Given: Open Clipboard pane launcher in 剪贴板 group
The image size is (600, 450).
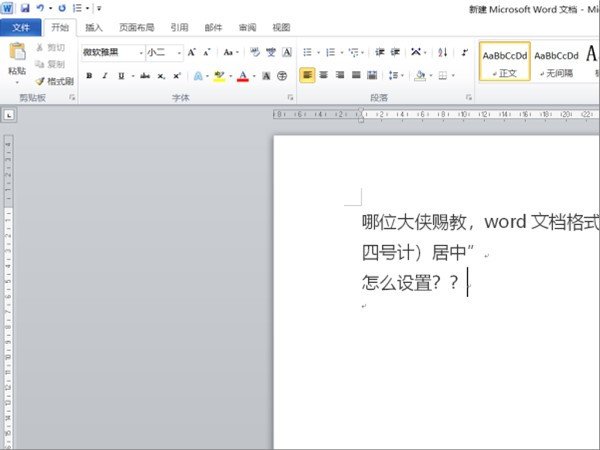Looking at the screenshot, I should pyautogui.click(x=72, y=98).
